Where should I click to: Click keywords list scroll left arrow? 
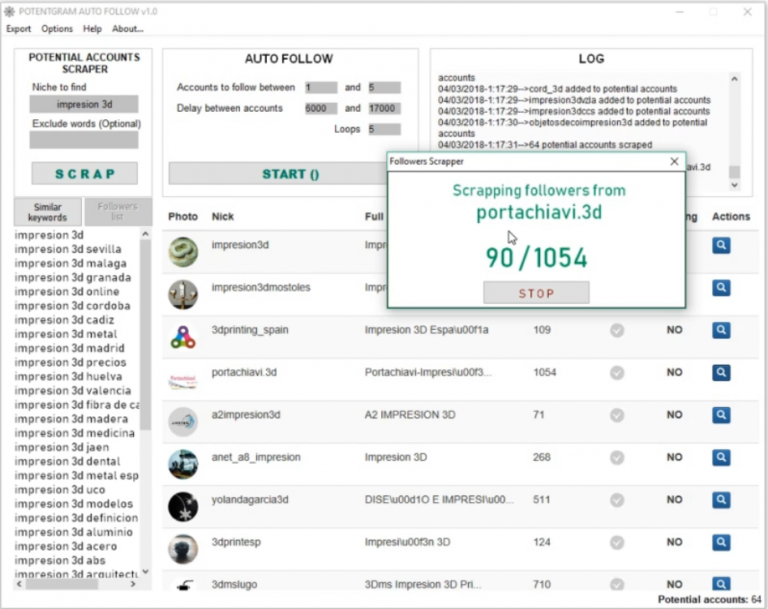[19, 584]
